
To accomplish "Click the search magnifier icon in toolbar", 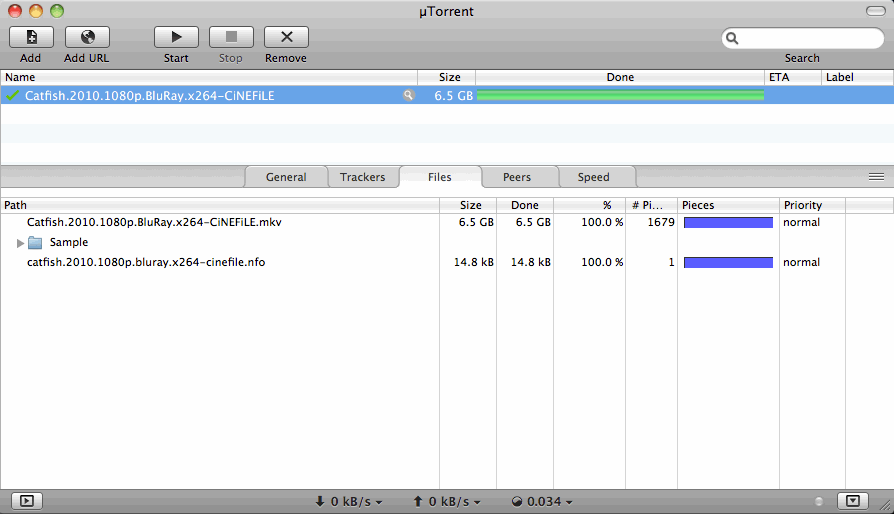I will [x=732, y=38].
